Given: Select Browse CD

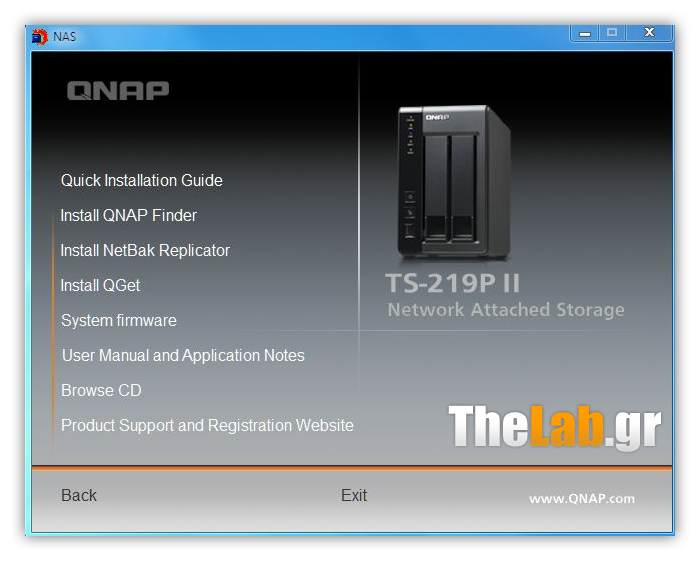Looking at the screenshot, I should (x=101, y=391).
